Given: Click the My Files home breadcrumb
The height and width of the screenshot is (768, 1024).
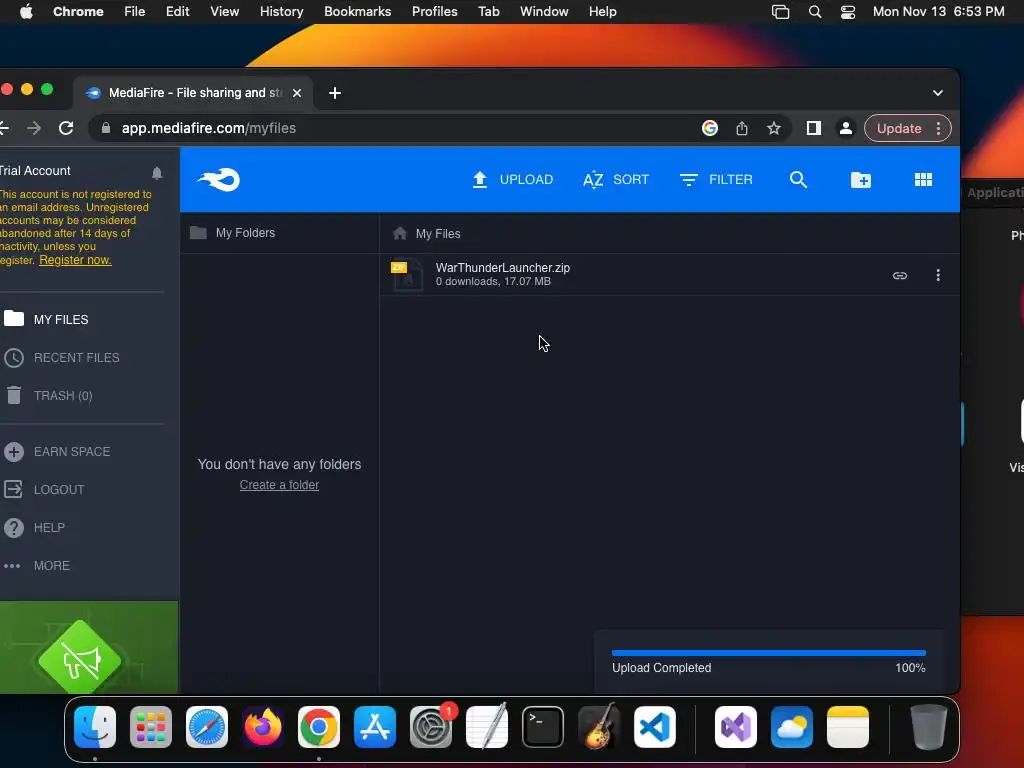Looking at the screenshot, I should [x=426, y=234].
